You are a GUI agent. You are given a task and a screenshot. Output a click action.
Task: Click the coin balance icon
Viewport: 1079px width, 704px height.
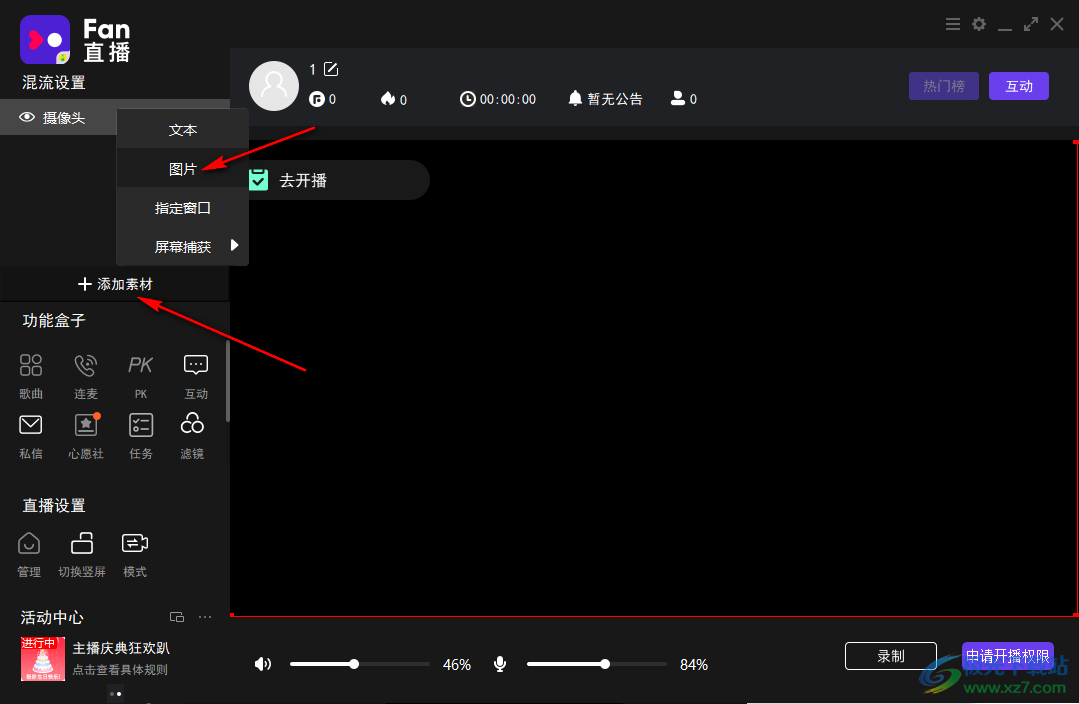pos(317,99)
